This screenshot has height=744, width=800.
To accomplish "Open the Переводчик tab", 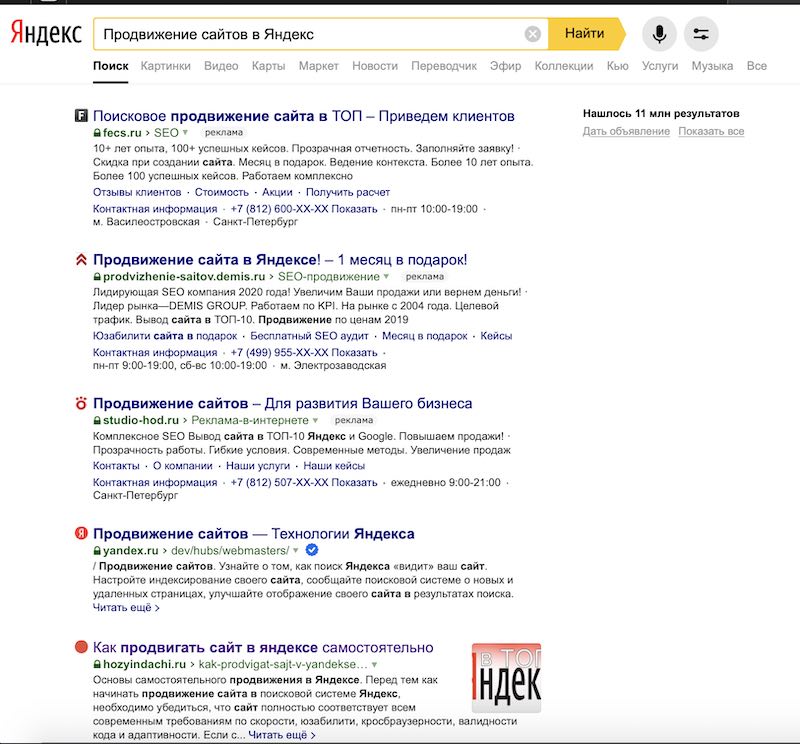I will point(444,66).
